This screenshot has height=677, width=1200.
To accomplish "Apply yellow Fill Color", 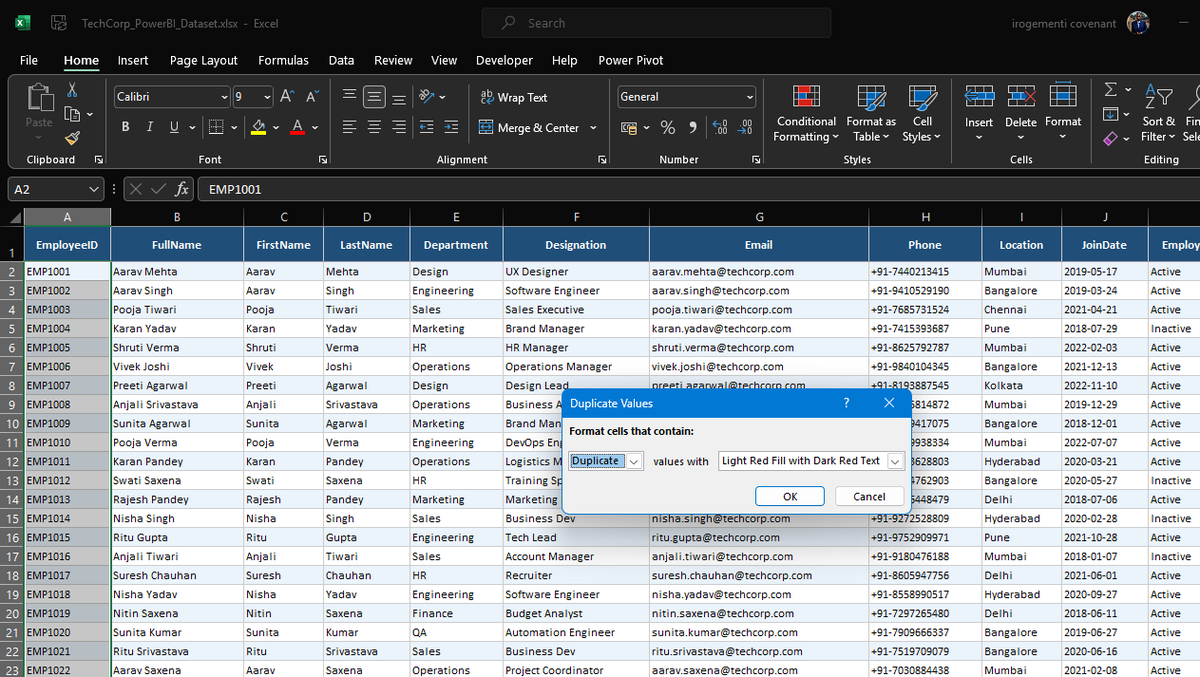I will pyautogui.click(x=259, y=127).
